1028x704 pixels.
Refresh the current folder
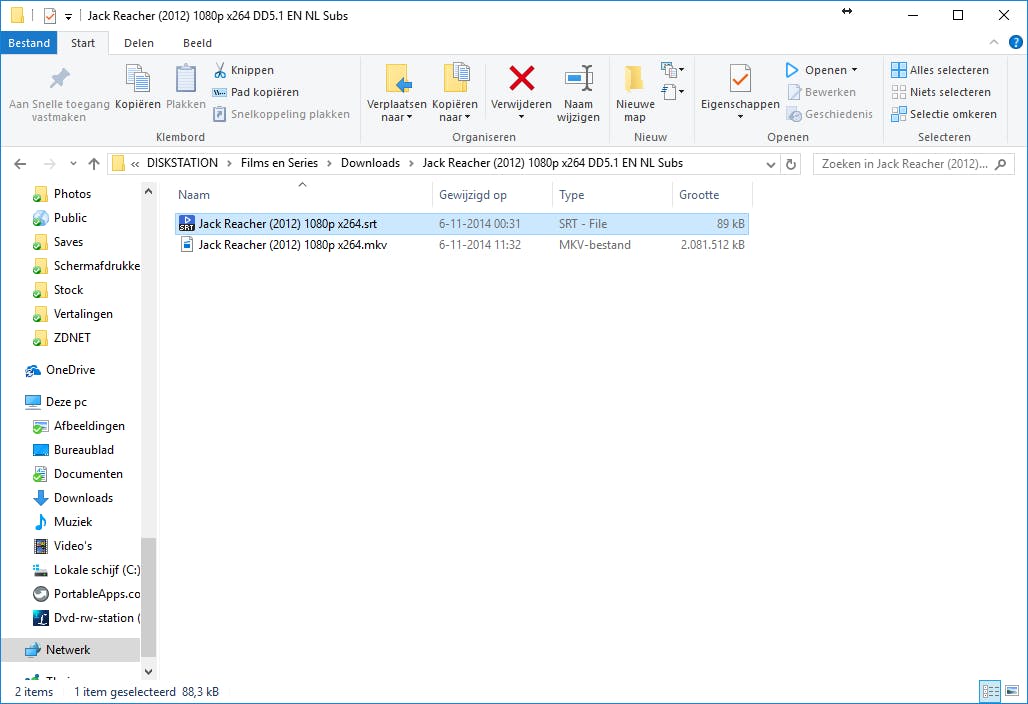coord(791,164)
